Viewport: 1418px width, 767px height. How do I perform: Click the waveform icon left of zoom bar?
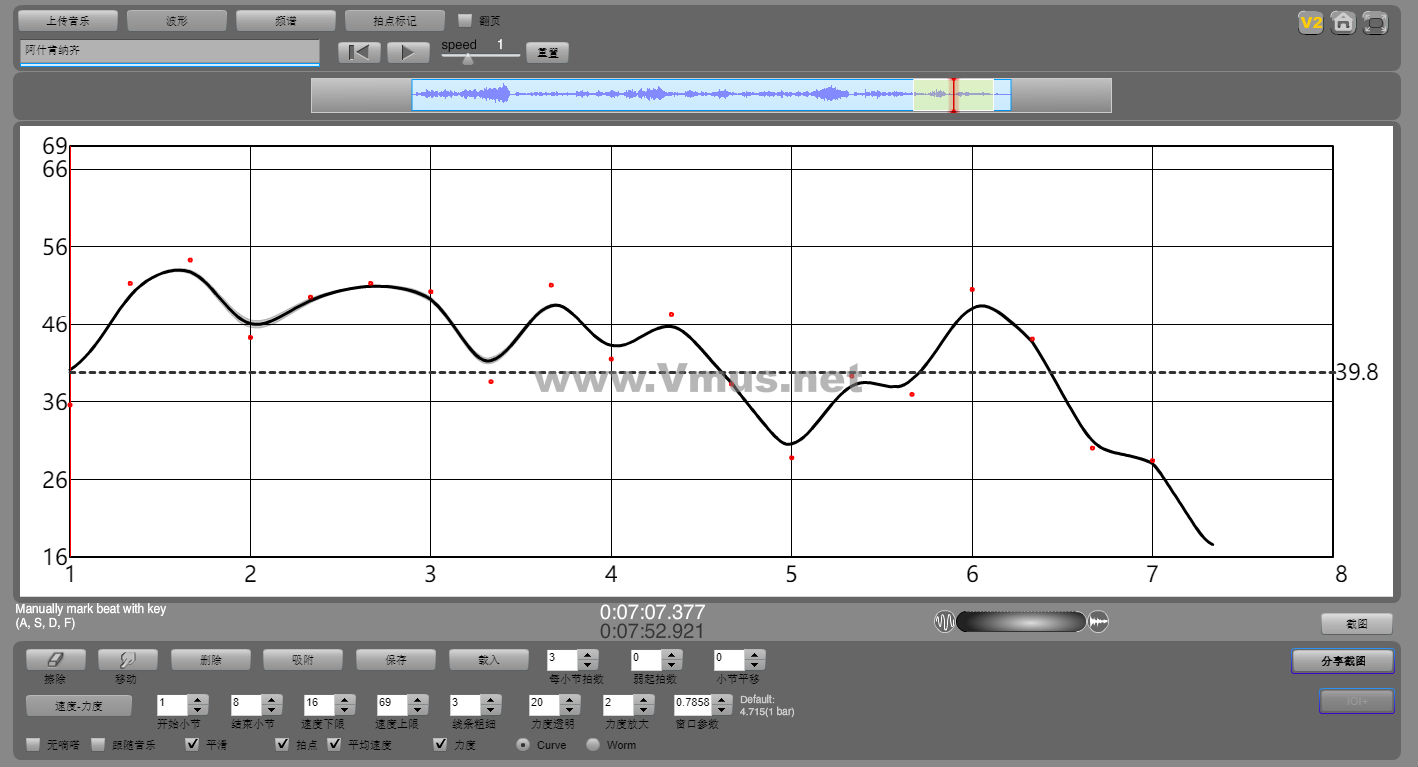(x=944, y=622)
